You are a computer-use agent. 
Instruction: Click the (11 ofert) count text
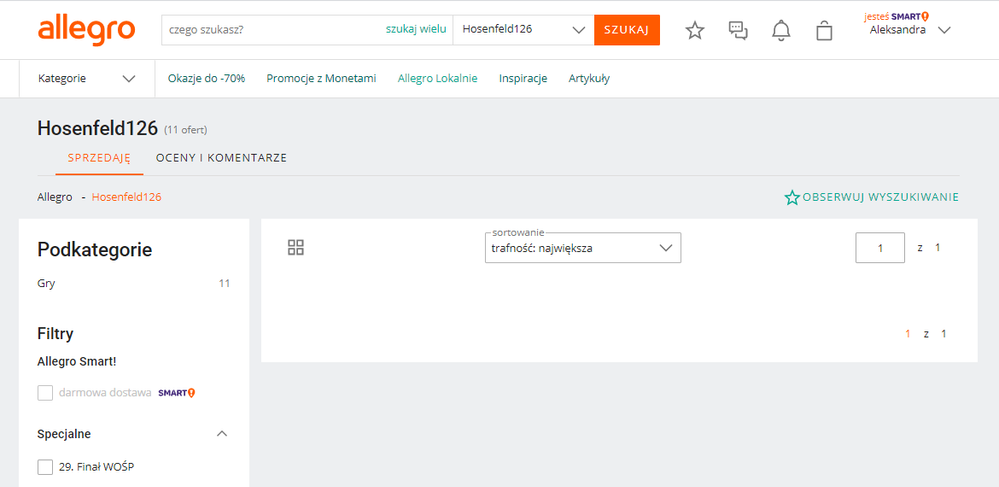pos(186,130)
